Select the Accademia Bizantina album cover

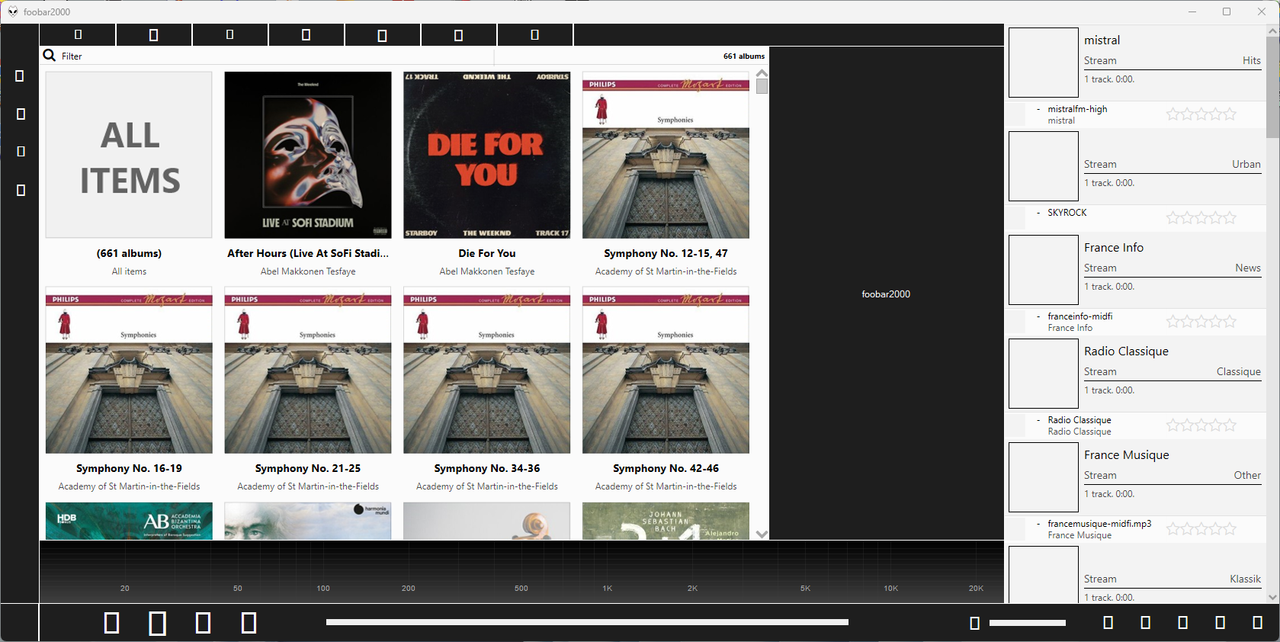(129, 521)
